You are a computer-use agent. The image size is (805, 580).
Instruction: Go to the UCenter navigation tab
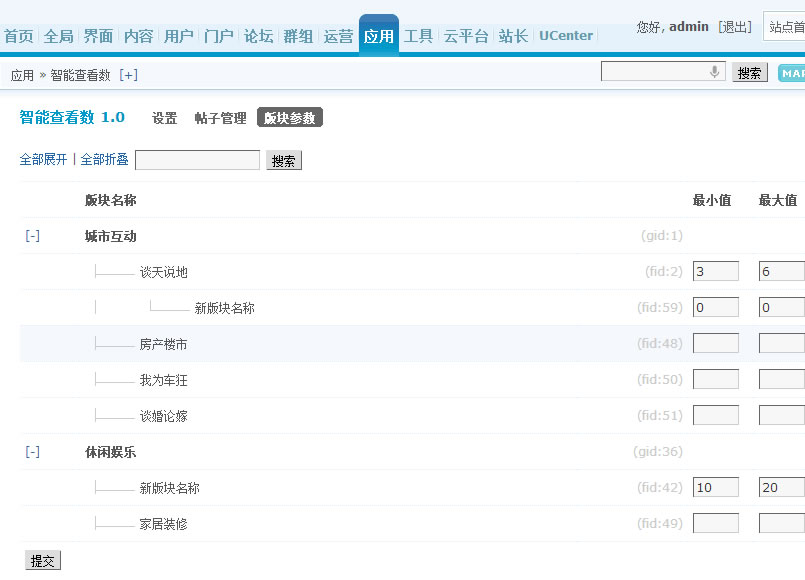[566, 36]
